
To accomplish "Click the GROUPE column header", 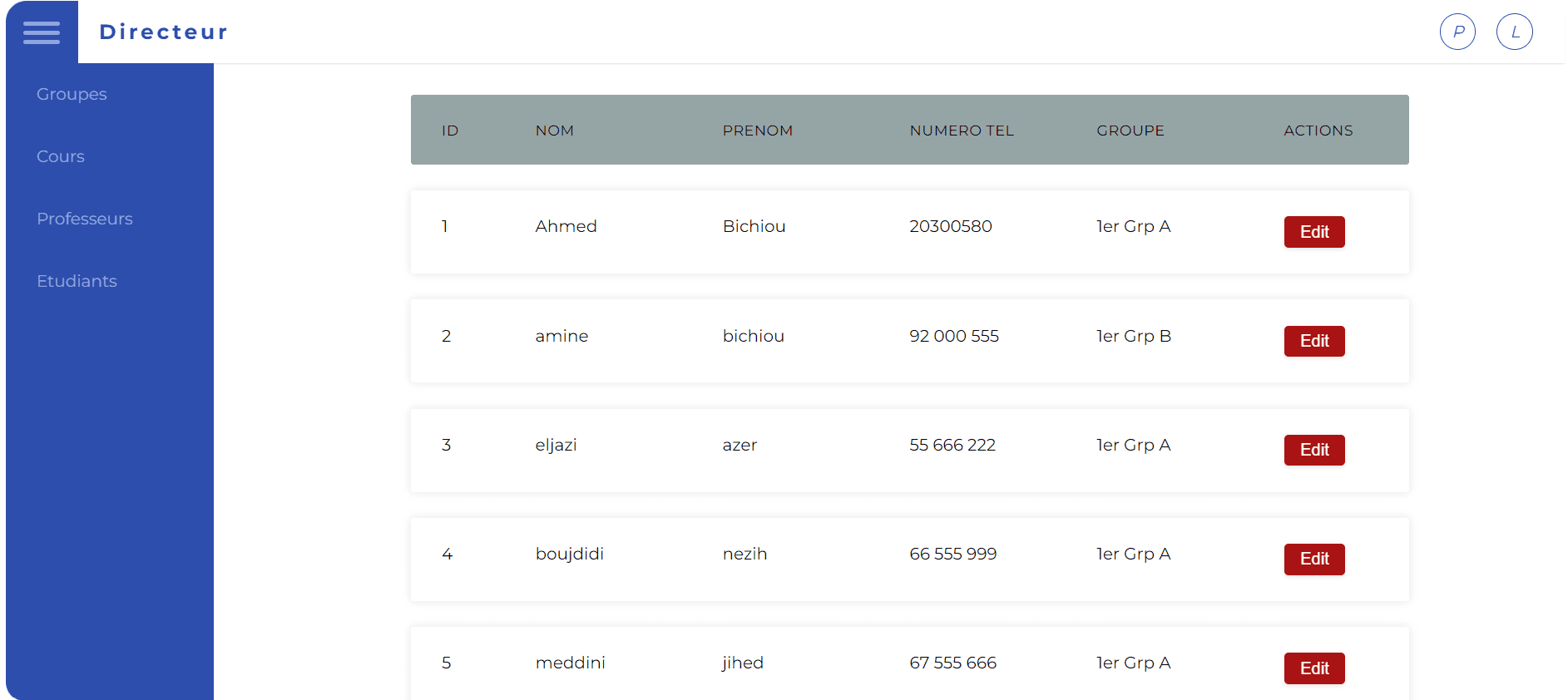I will tap(1130, 131).
